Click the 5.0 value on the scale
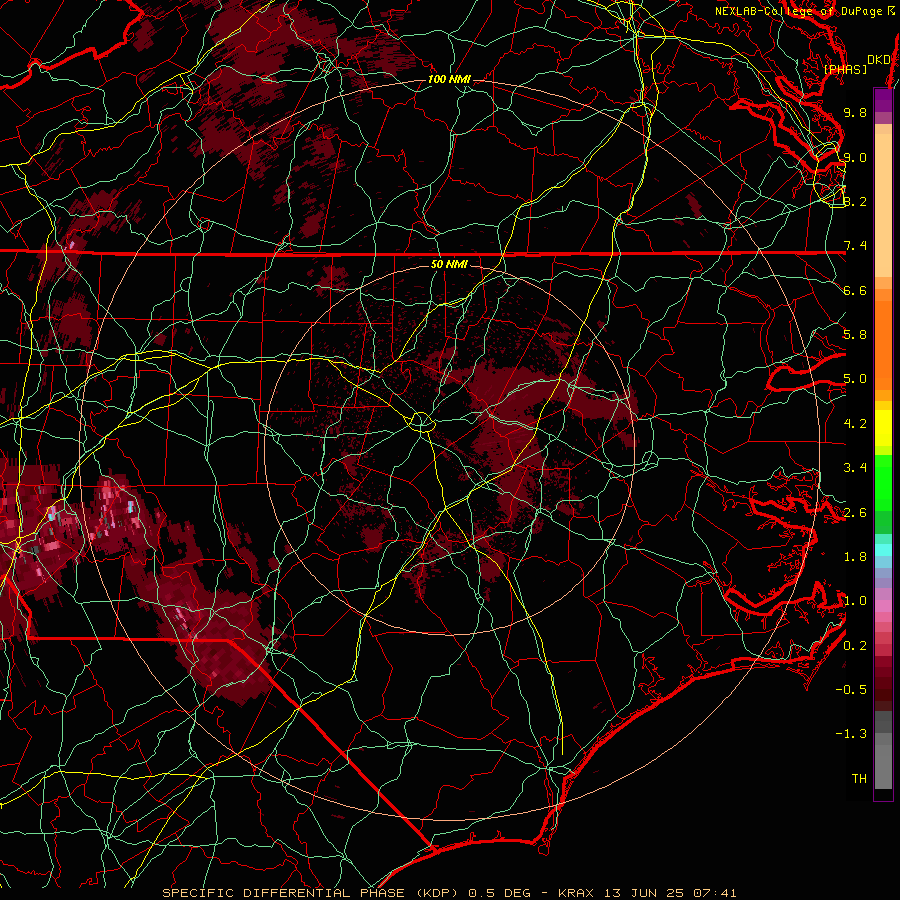900x900 pixels. coord(855,379)
